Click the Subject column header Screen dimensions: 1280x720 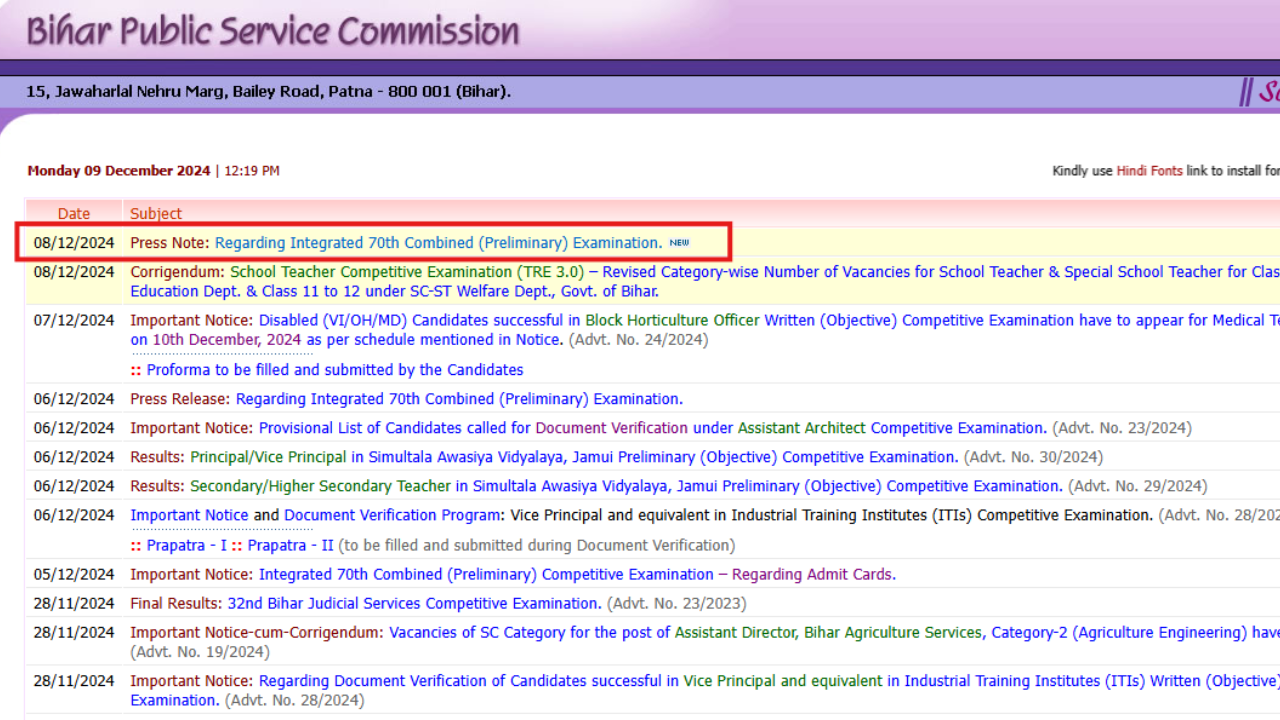pos(154,213)
